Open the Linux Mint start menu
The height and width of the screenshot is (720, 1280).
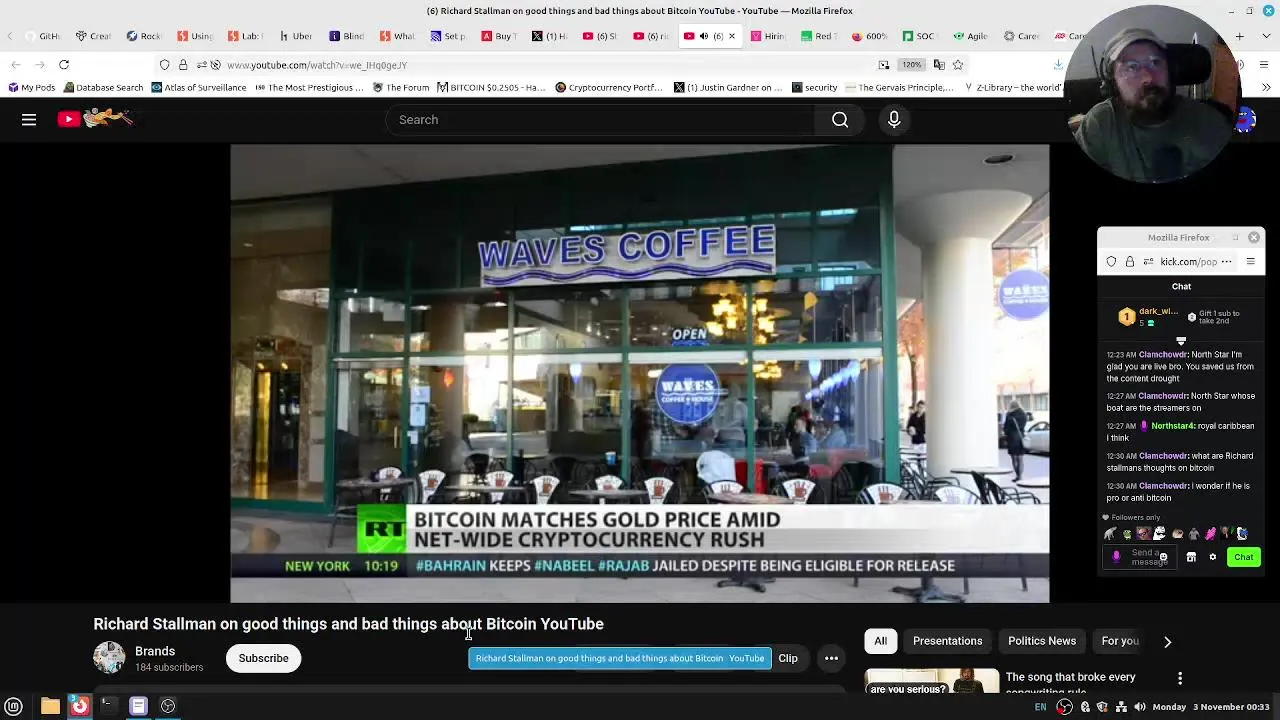(x=13, y=706)
